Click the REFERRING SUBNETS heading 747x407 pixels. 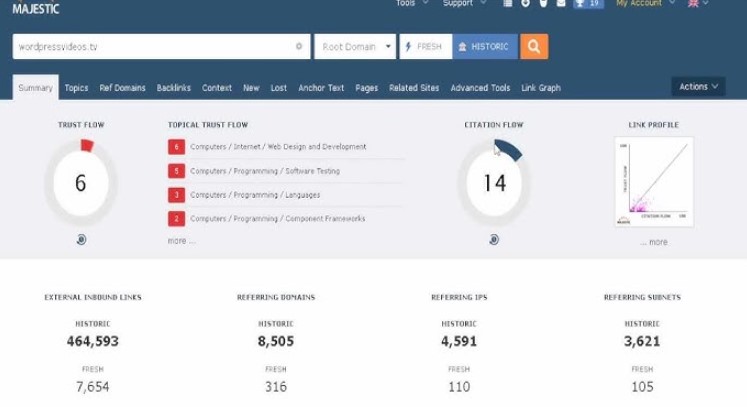(642, 297)
